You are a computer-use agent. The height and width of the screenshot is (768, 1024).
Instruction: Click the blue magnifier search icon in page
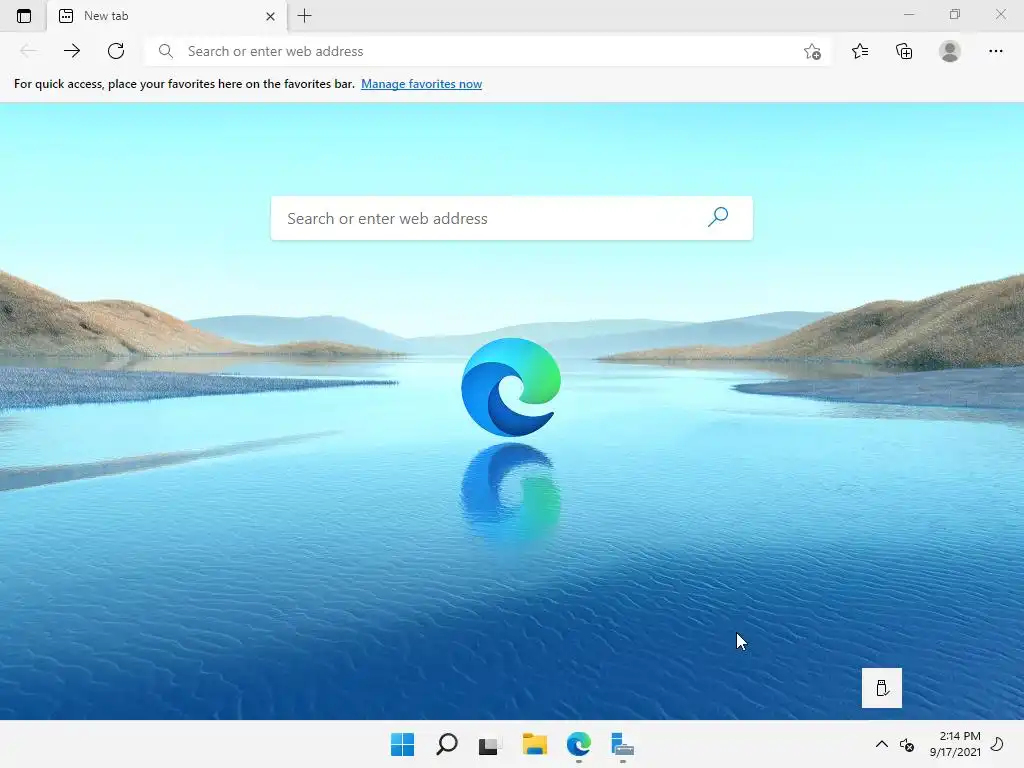[718, 217]
